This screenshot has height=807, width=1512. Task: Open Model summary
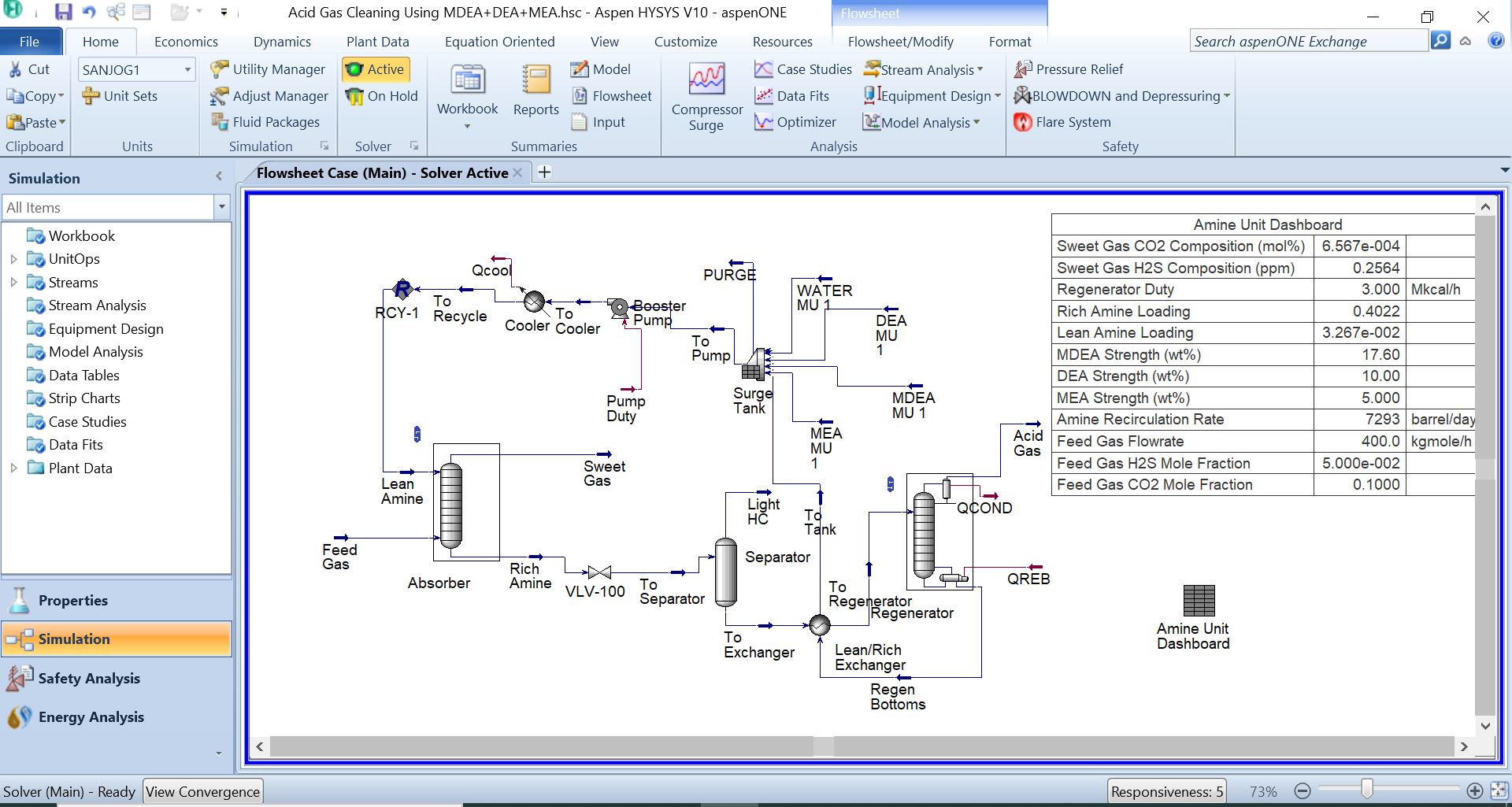(x=601, y=69)
